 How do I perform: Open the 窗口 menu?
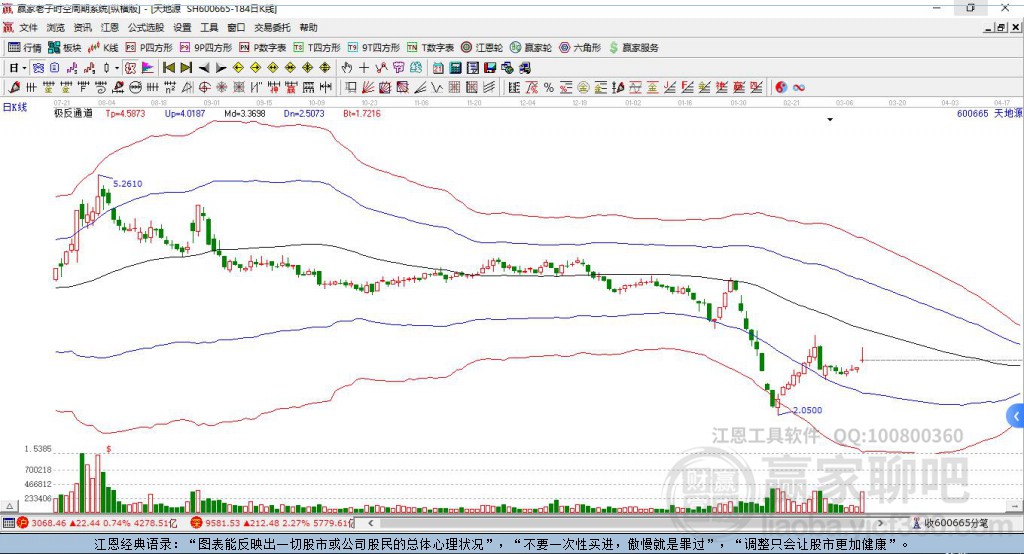[236, 27]
